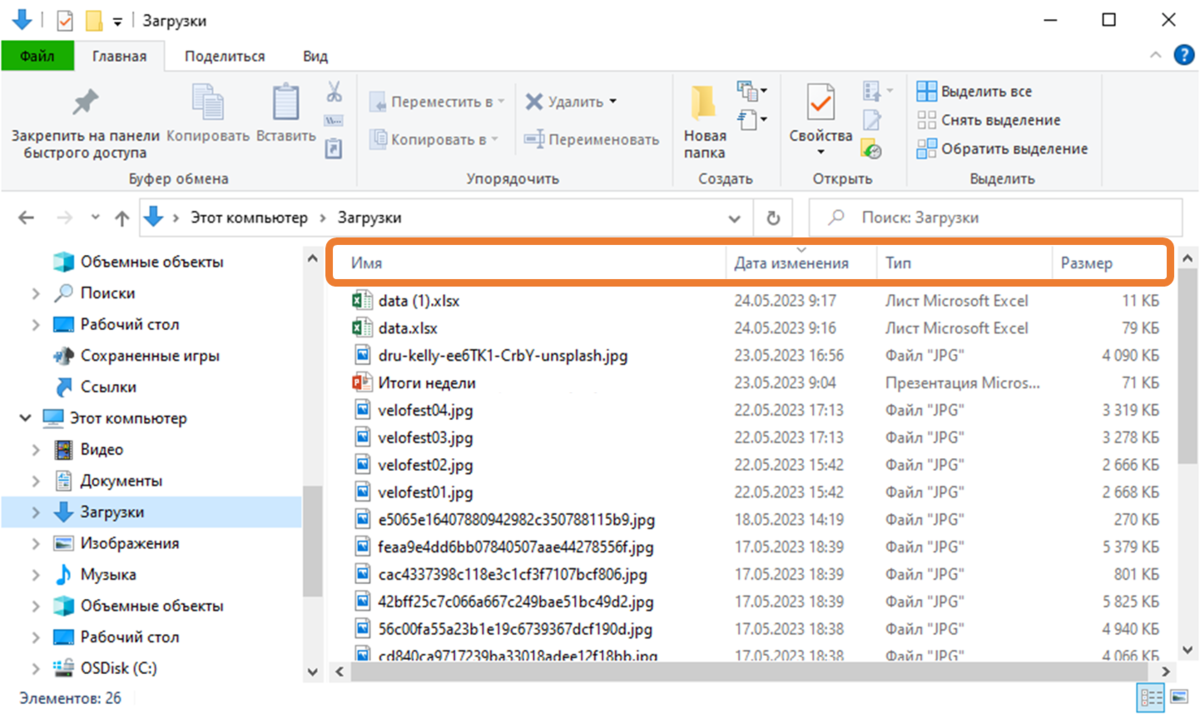Image resolution: width=1200 pixels, height=714 pixels.
Task: Expand the Музыка tree node
Action: [36, 575]
